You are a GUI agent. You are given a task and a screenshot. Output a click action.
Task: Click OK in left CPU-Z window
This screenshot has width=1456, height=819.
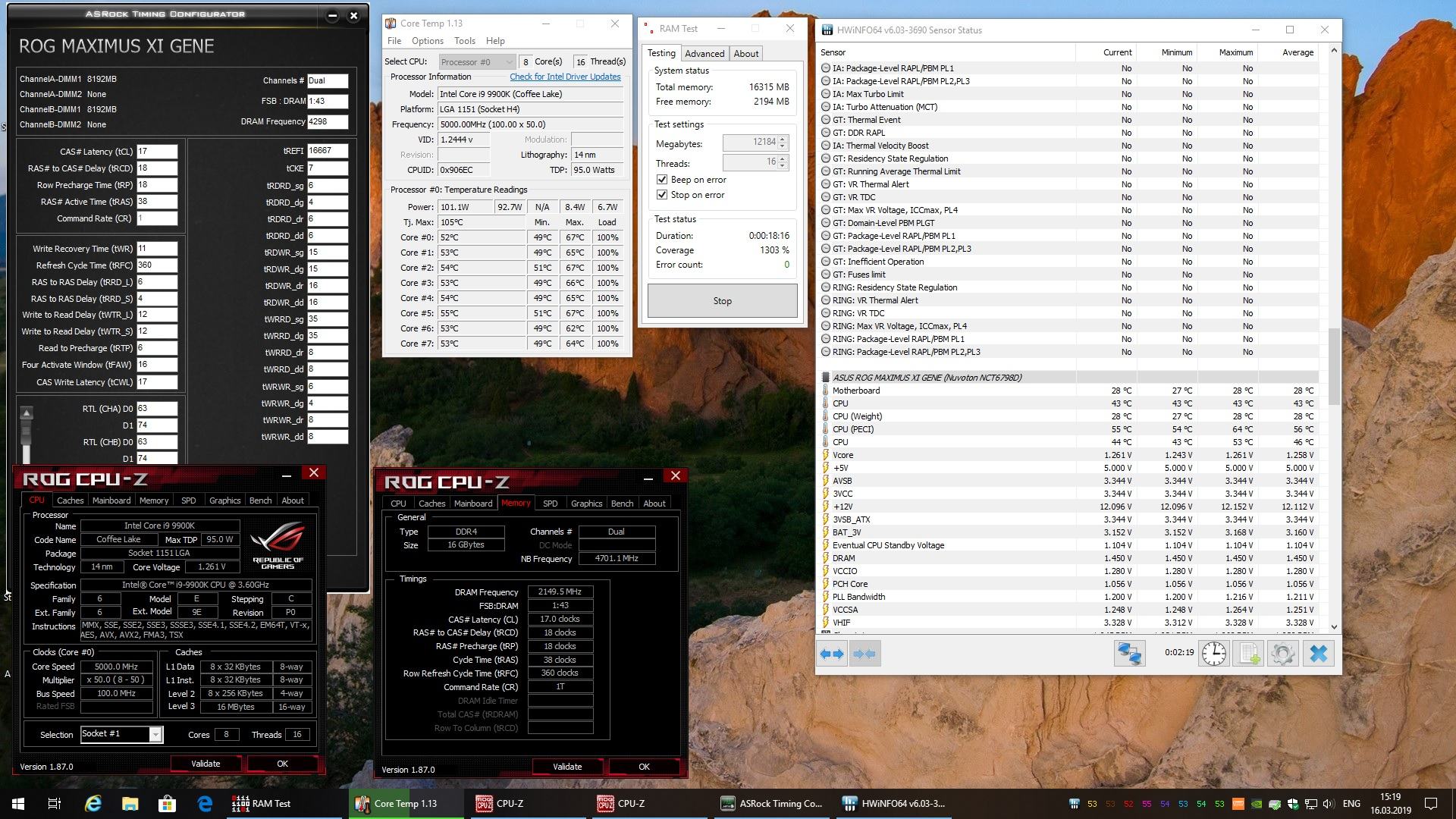pyautogui.click(x=282, y=764)
